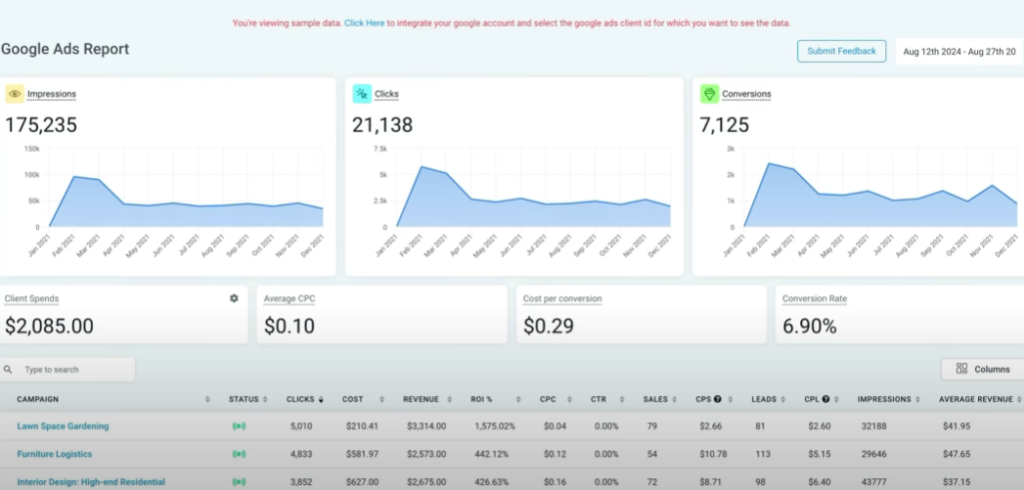Click the 1,575.02% ROI cell

(x=494, y=426)
